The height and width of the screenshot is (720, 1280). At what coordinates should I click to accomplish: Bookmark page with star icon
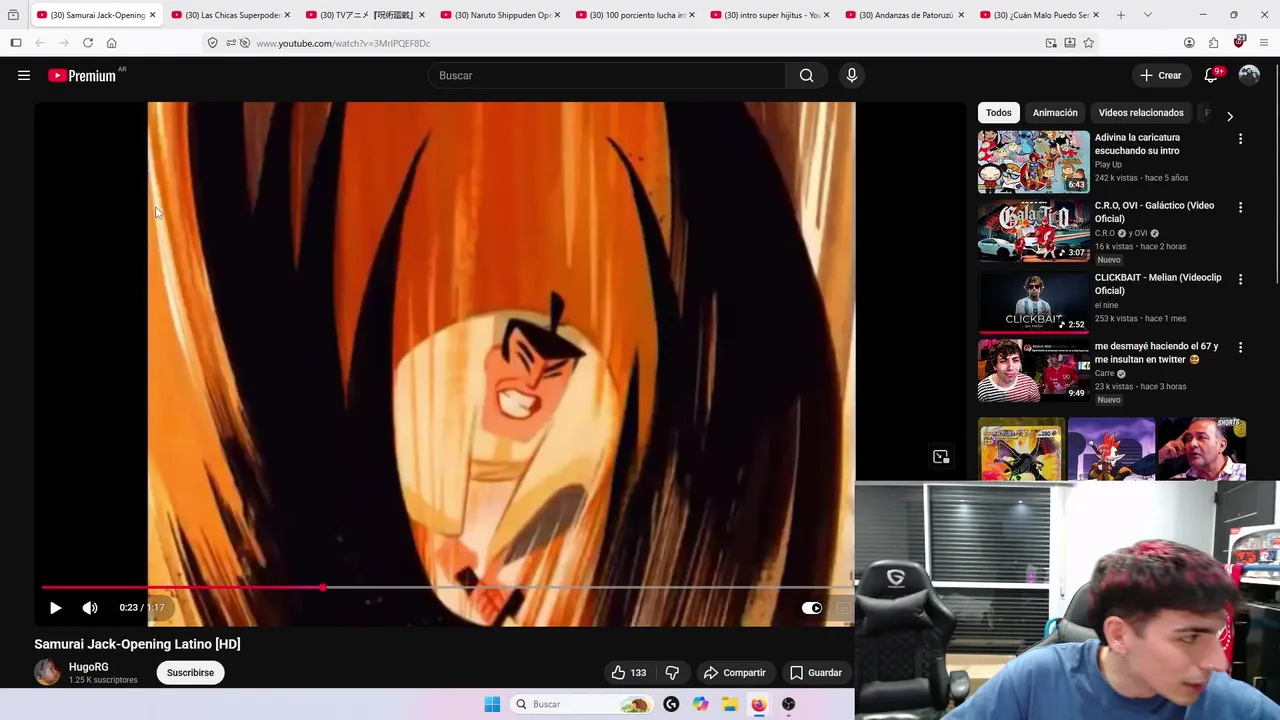pyautogui.click(x=1088, y=43)
